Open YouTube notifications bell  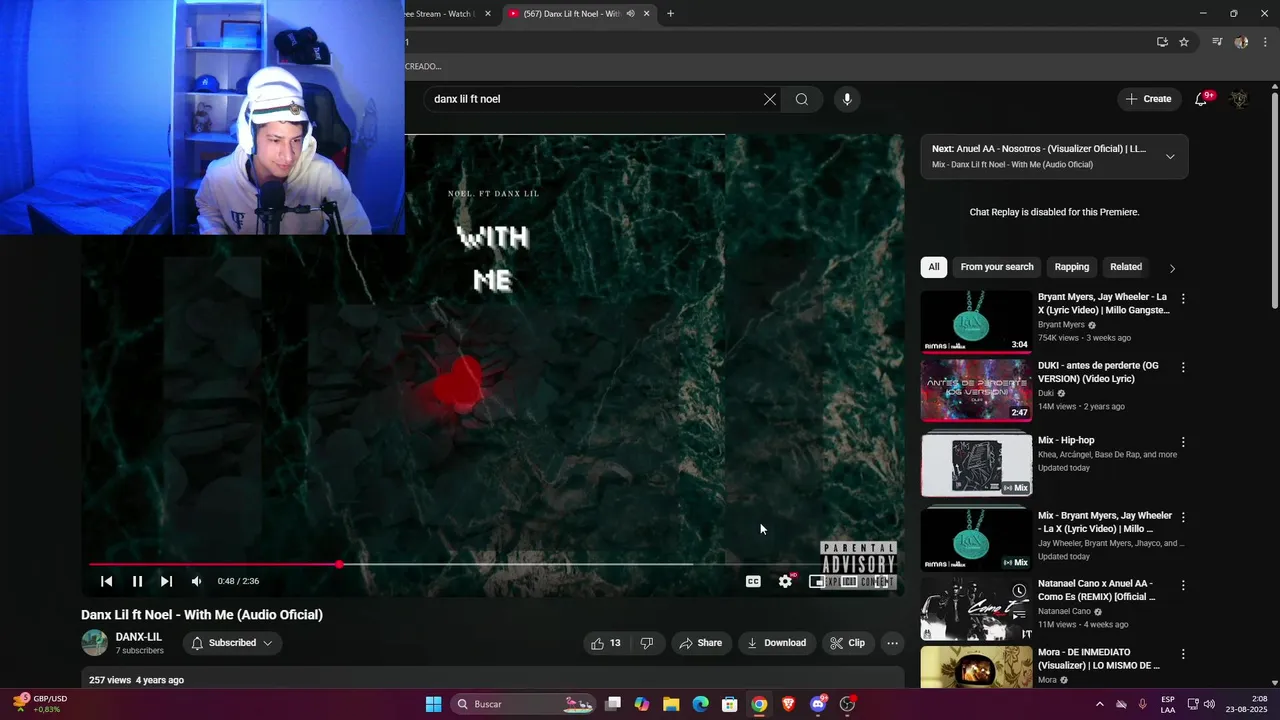pos(1203,99)
